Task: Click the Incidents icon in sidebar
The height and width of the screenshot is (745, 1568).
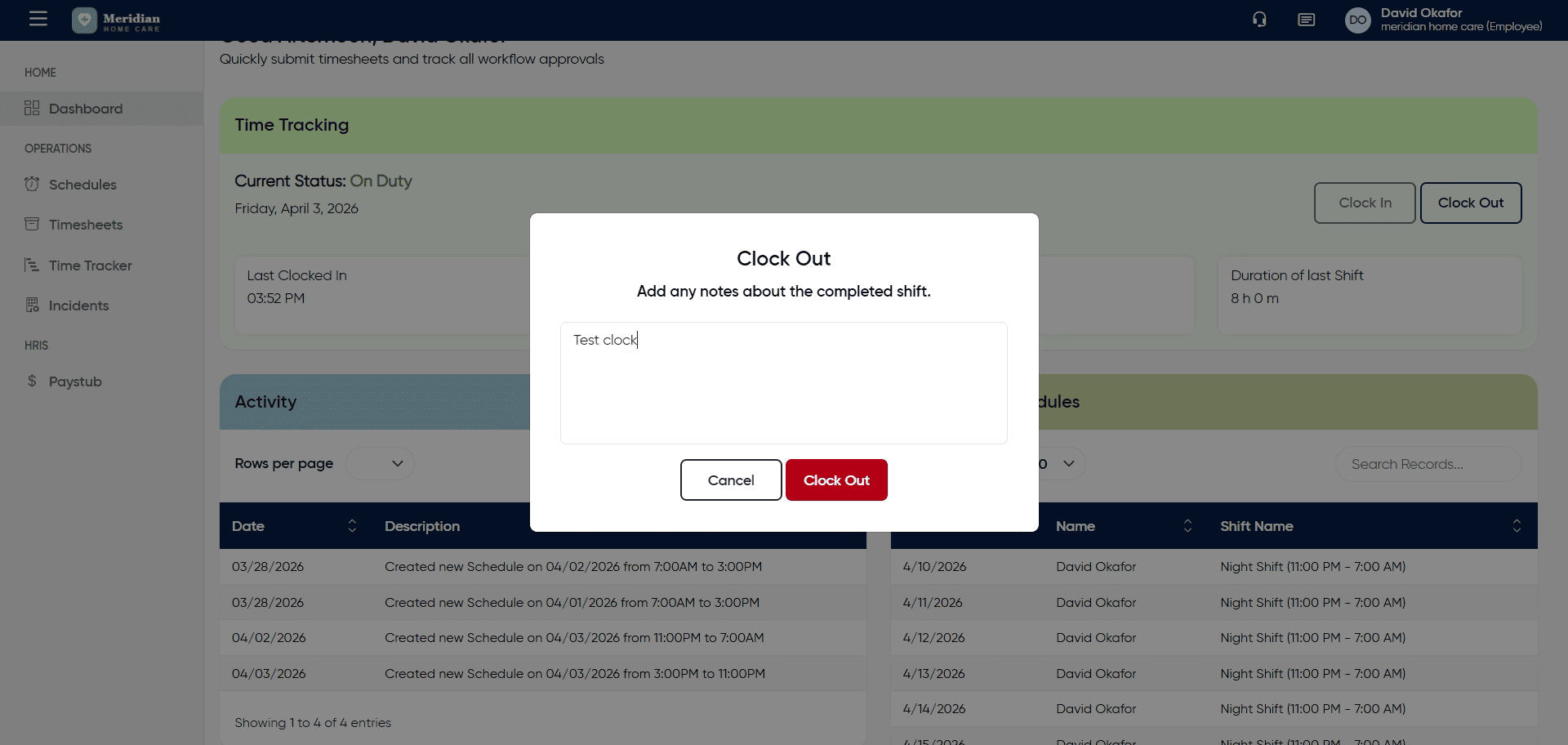Action: click(32, 306)
